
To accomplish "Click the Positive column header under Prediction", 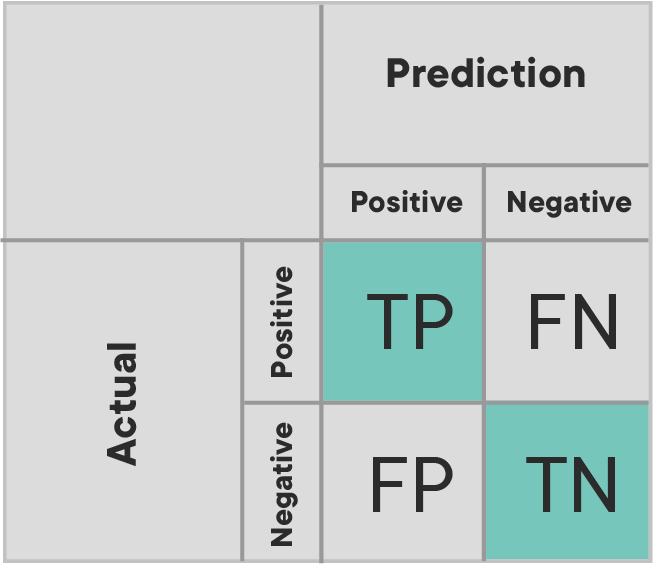I will point(406,202).
